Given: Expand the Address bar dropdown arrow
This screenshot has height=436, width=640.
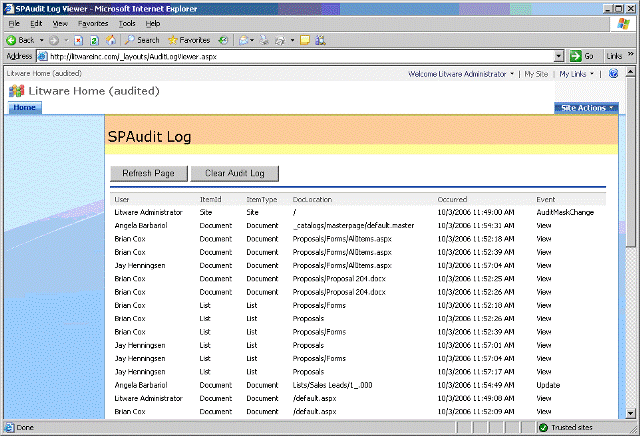Looking at the screenshot, I should click(559, 56).
